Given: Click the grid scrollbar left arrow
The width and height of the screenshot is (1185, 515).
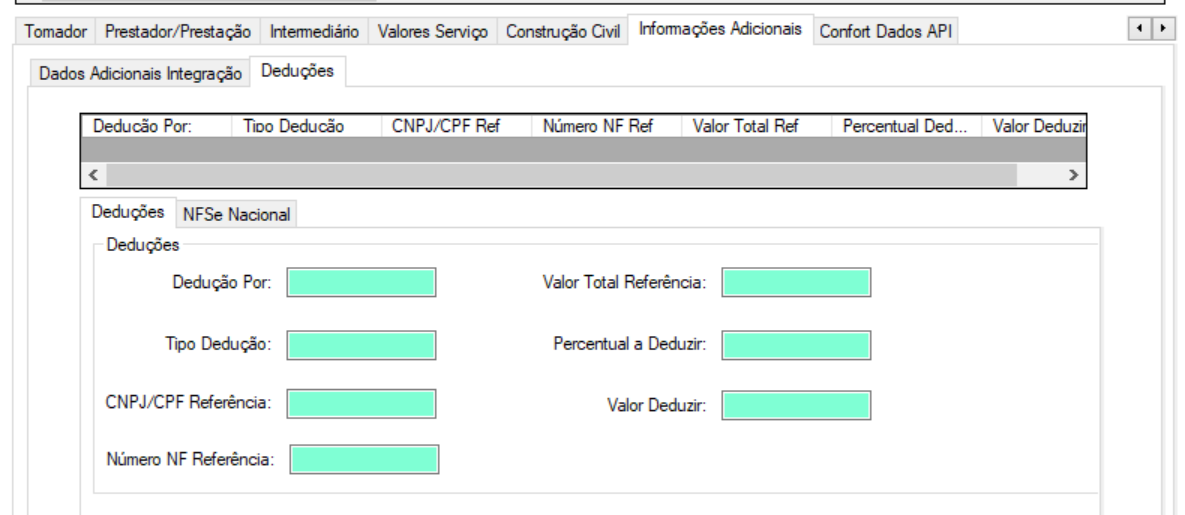Looking at the screenshot, I should point(93,174).
